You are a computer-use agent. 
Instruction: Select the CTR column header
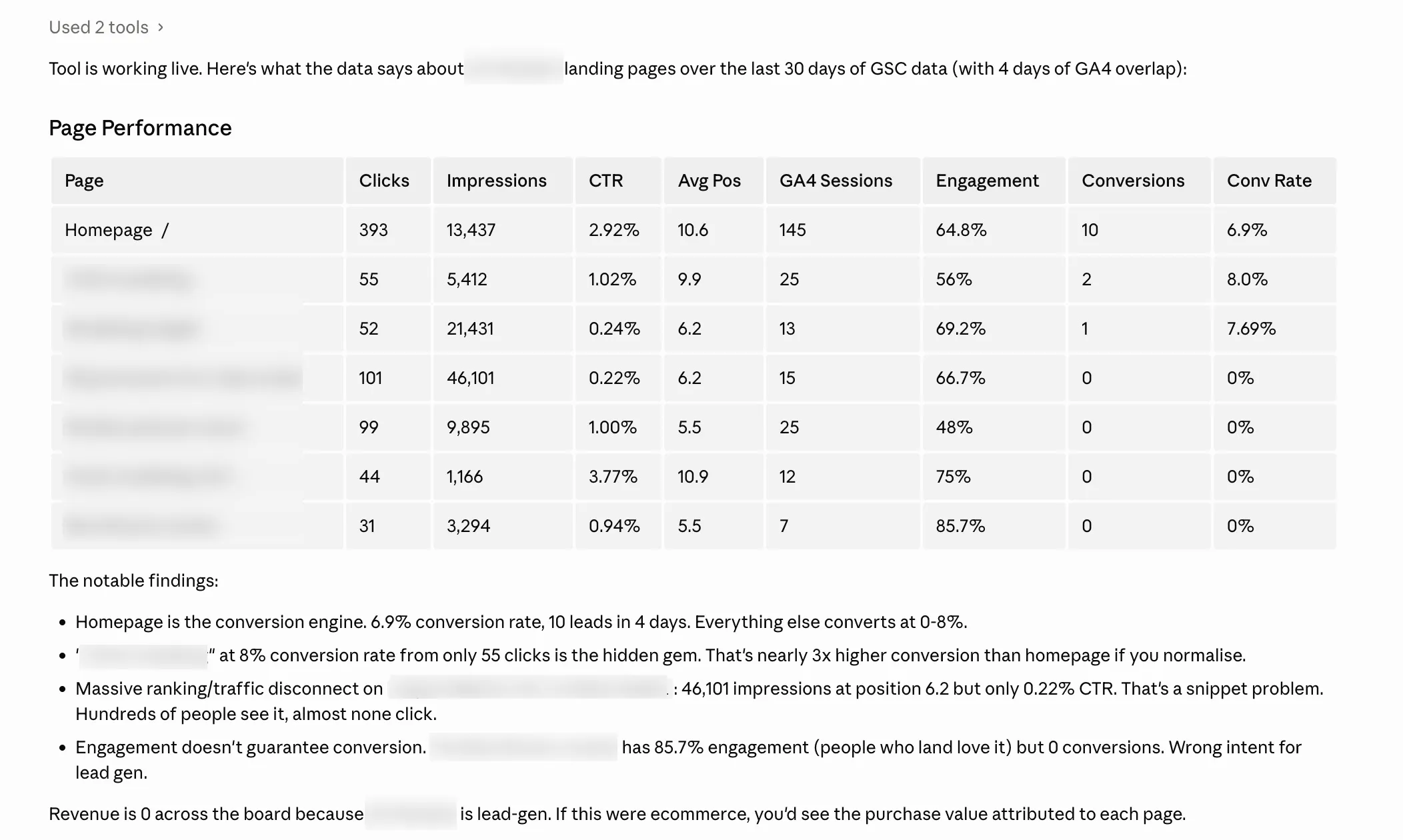[605, 181]
